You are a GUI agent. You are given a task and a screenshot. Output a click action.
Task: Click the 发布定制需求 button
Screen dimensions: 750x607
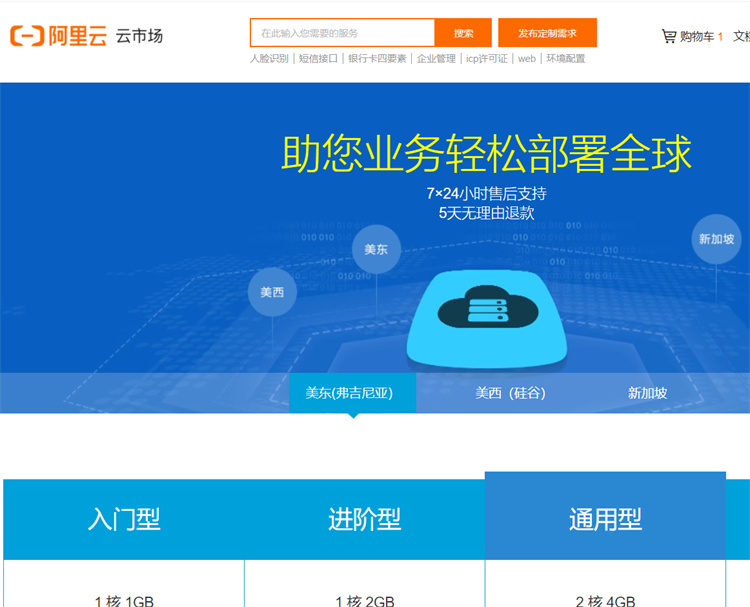[547, 33]
